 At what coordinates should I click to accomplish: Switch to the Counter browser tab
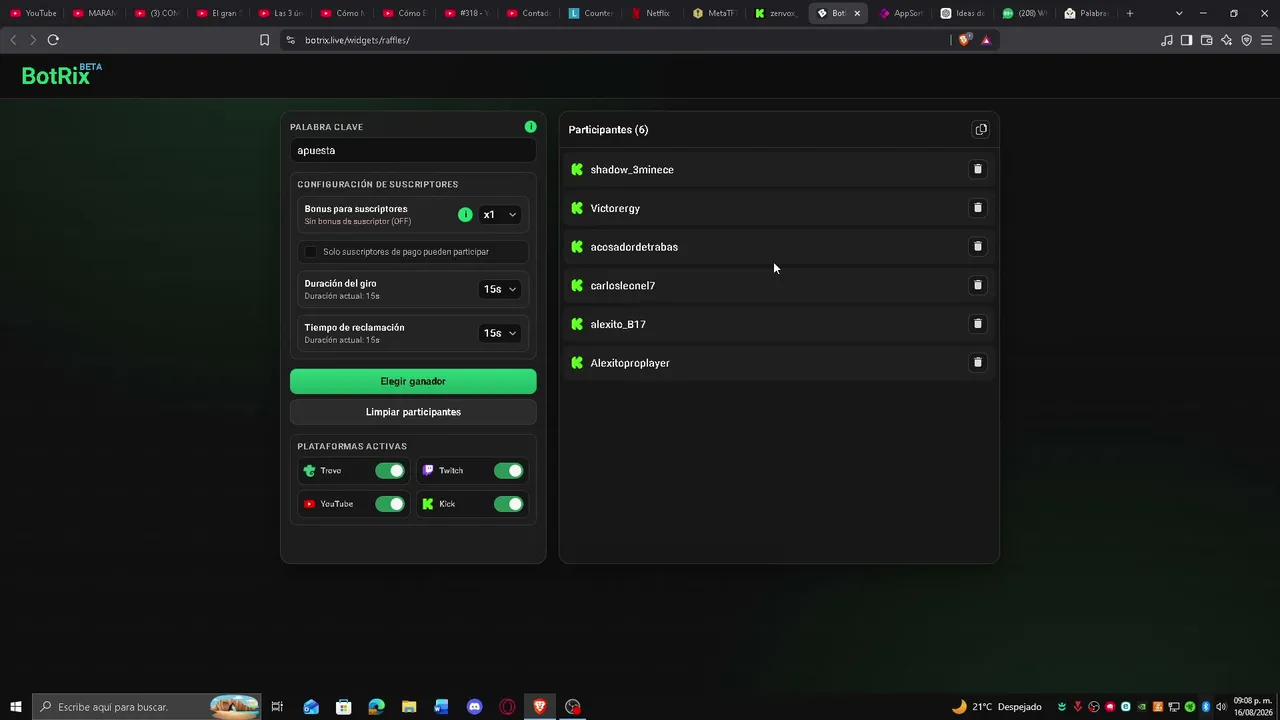pyautogui.click(x=590, y=13)
